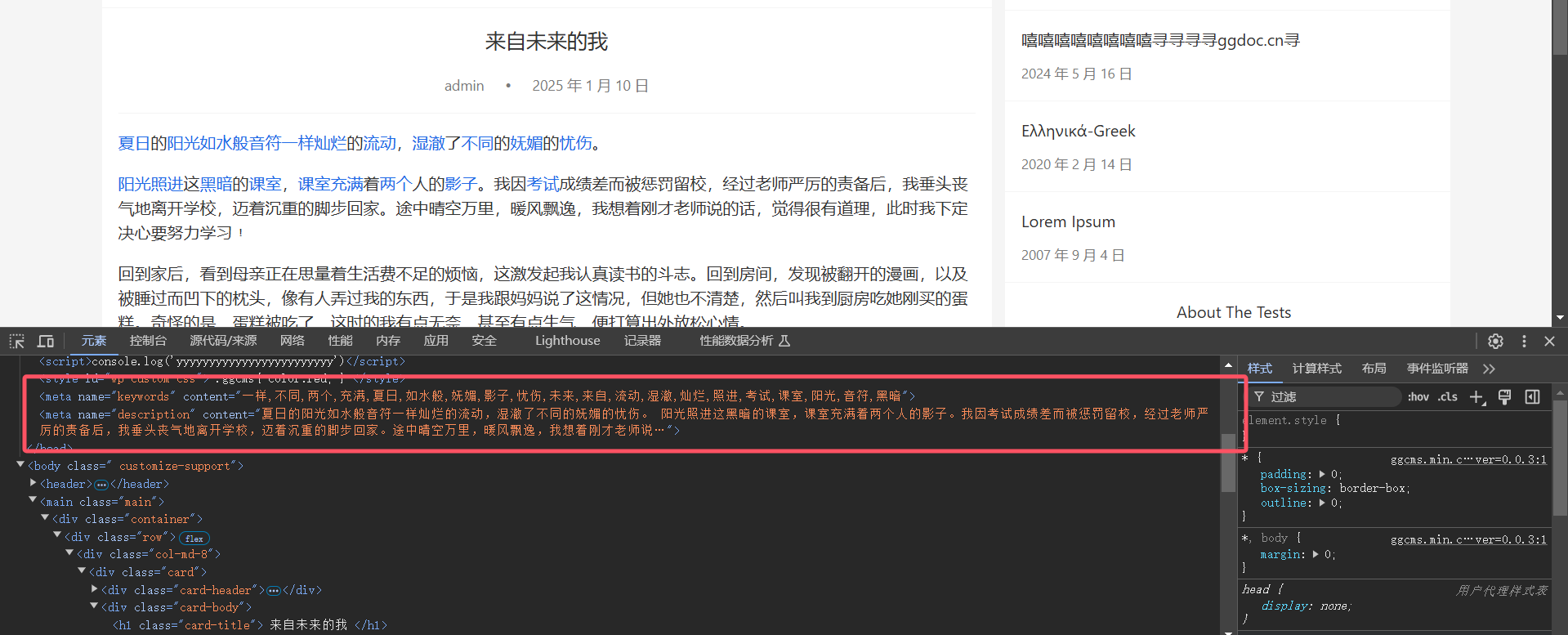Click the flex badge on div row

(x=194, y=538)
